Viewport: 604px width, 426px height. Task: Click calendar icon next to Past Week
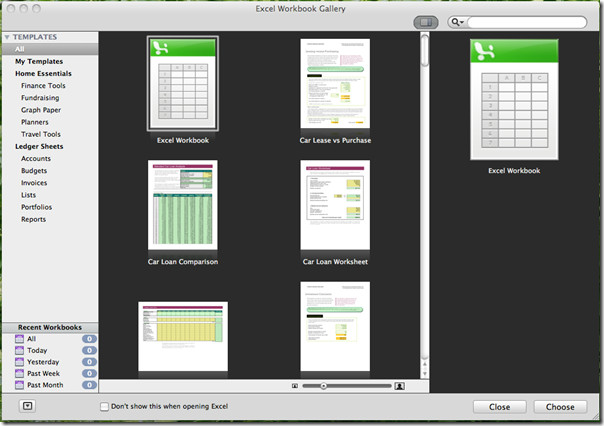[x=19, y=374]
